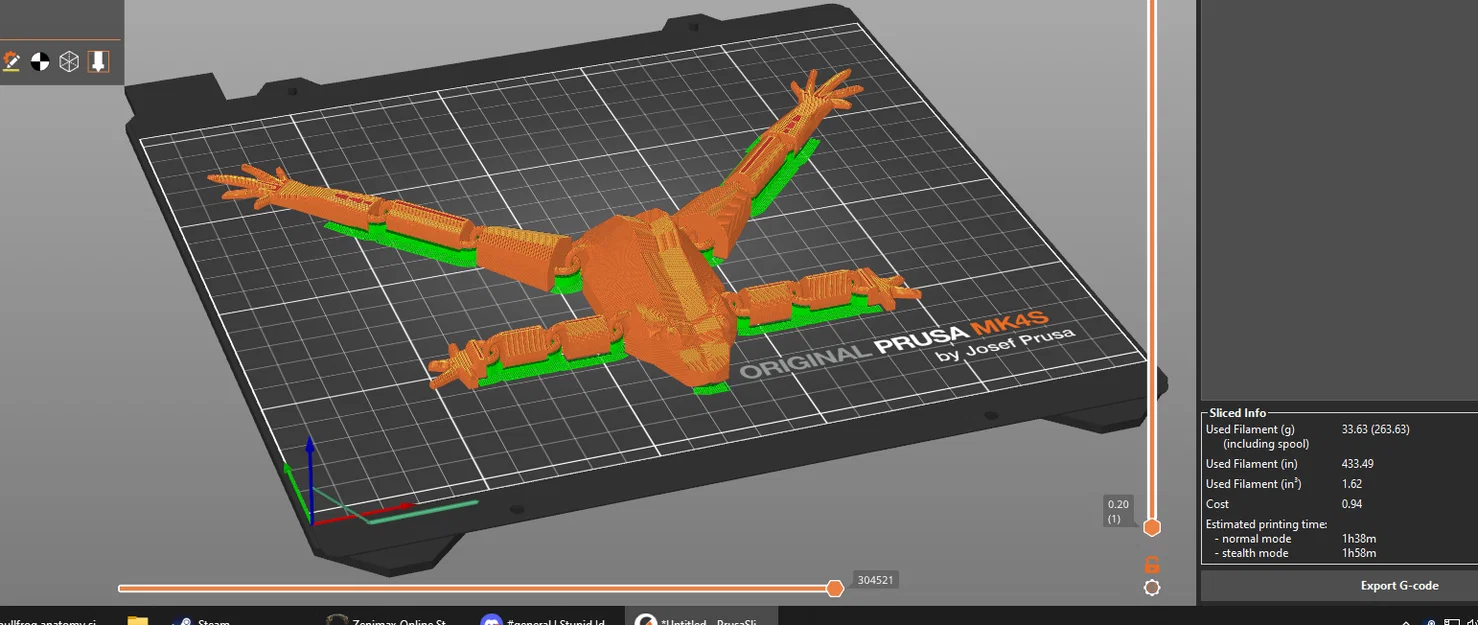1478x625 pixels.
Task: Click the orange hexagonal handle on the vertical slider
Action: click(1151, 527)
